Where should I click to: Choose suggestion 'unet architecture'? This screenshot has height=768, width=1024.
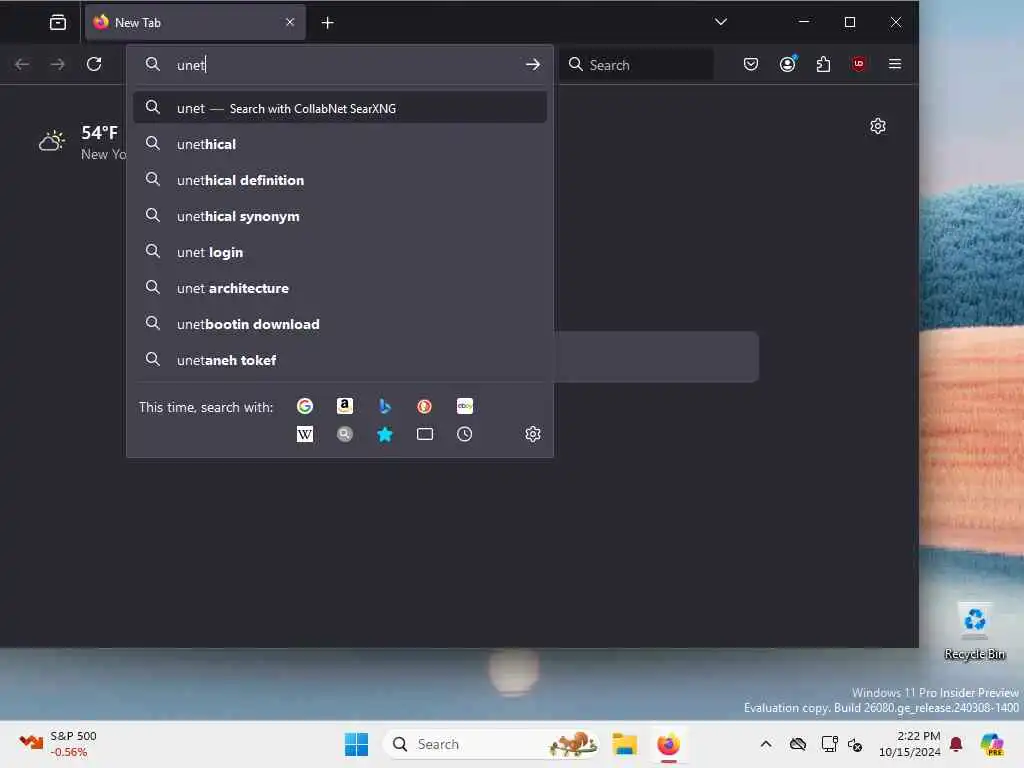point(340,287)
